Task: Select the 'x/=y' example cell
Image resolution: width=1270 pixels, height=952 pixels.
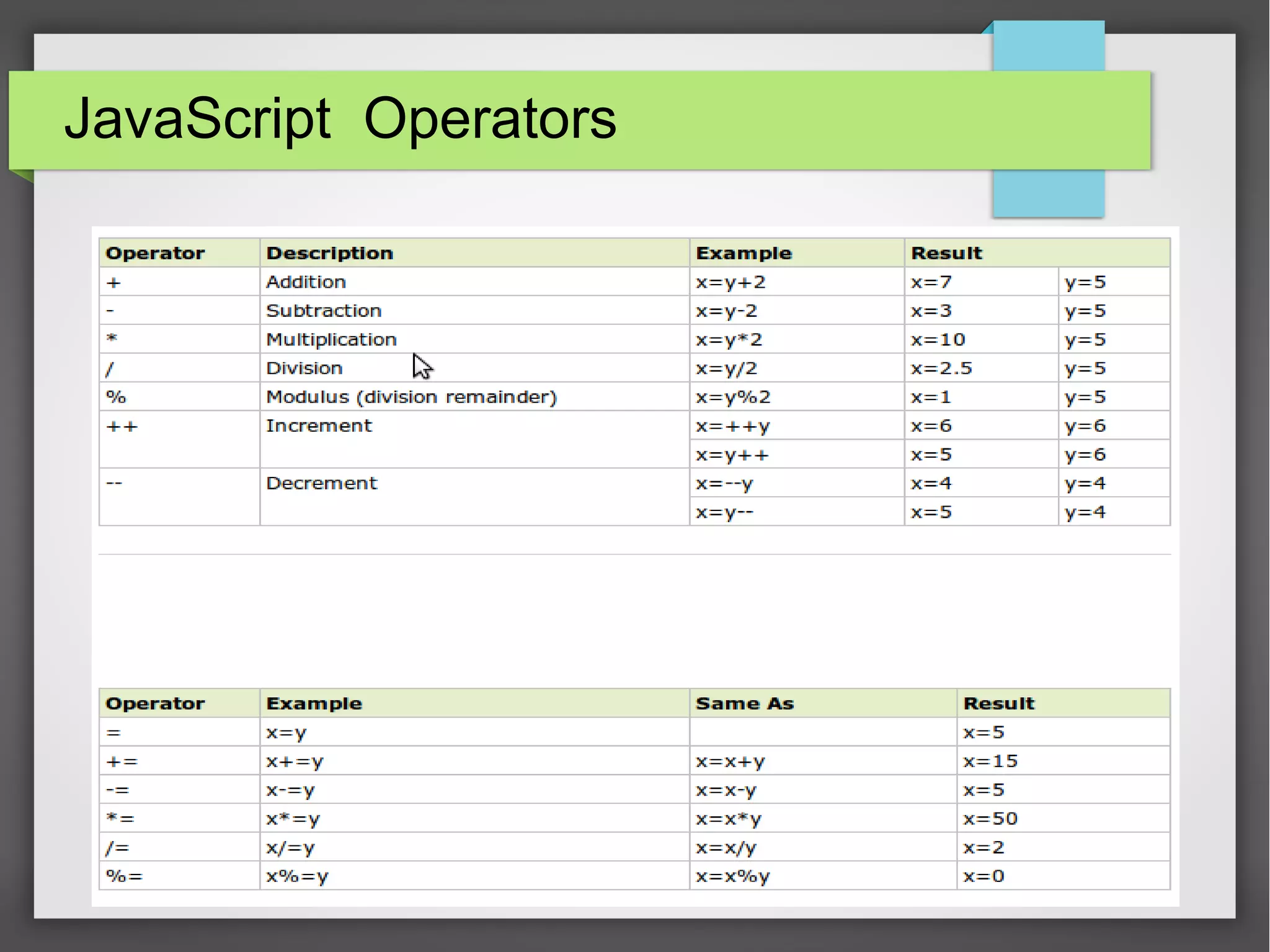Action: point(474,847)
